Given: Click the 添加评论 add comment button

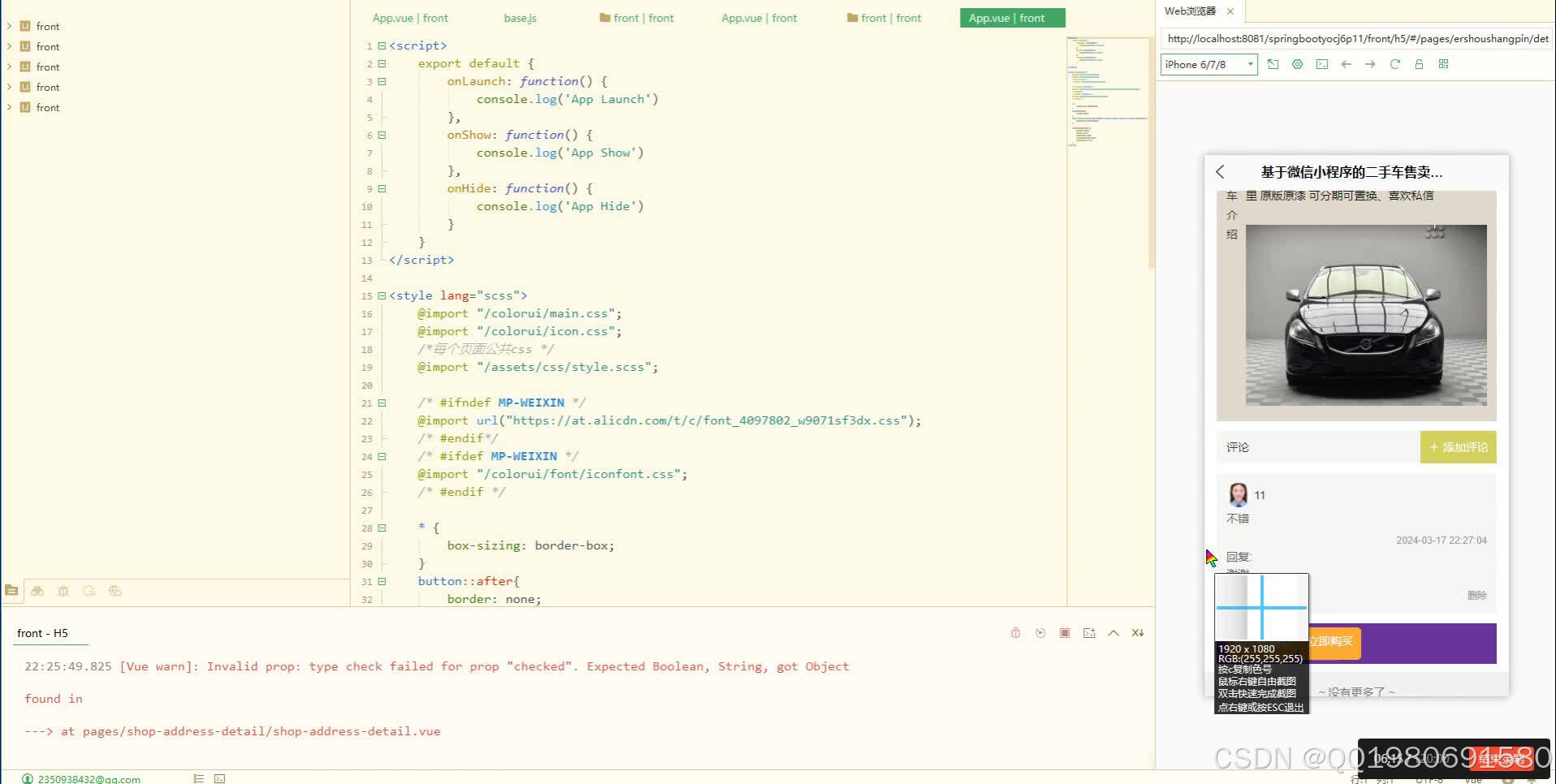Looking at the screenshot, I should (1458, 447).
